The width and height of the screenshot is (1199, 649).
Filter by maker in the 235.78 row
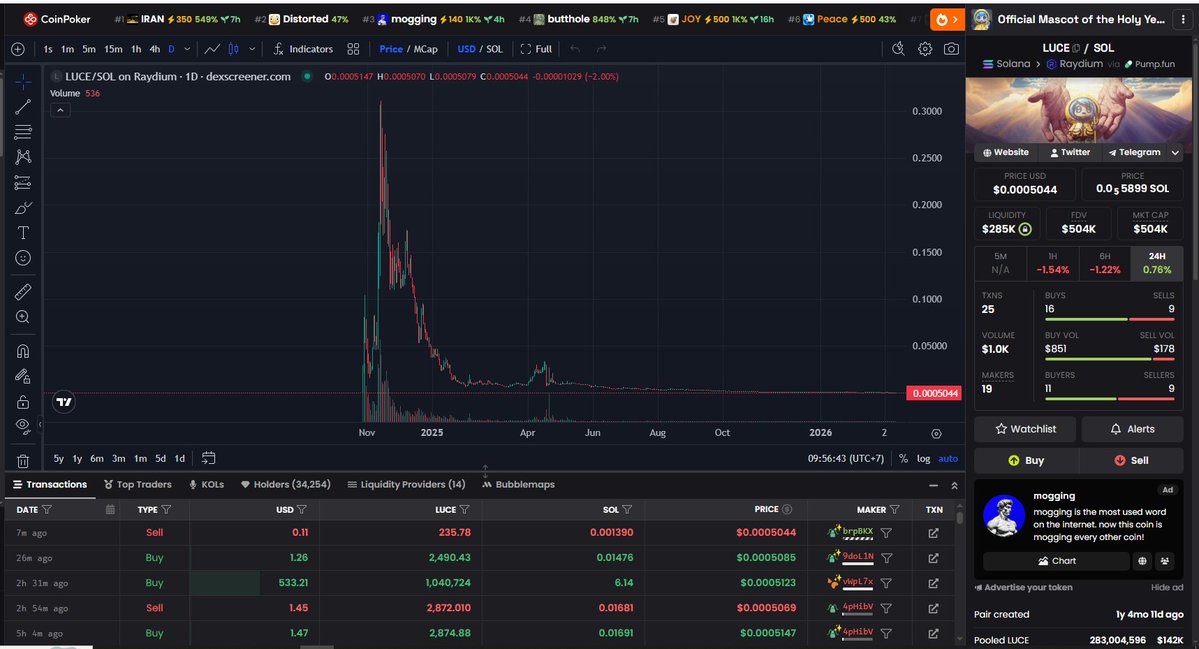coord(886,533)
